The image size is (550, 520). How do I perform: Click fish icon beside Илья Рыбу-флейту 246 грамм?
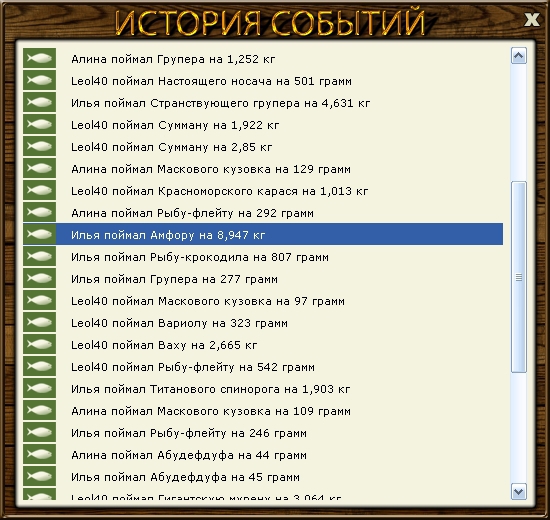[x=39, y=432]
